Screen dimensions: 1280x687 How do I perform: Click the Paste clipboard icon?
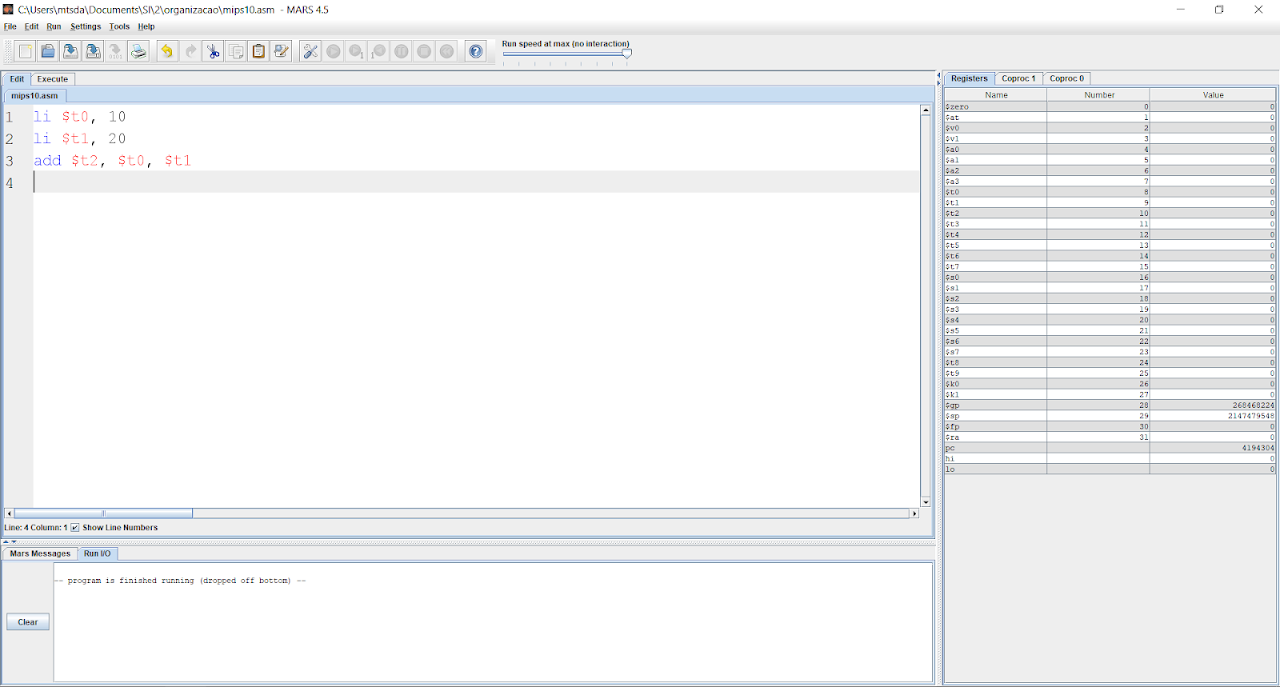(x=258, y=51)
